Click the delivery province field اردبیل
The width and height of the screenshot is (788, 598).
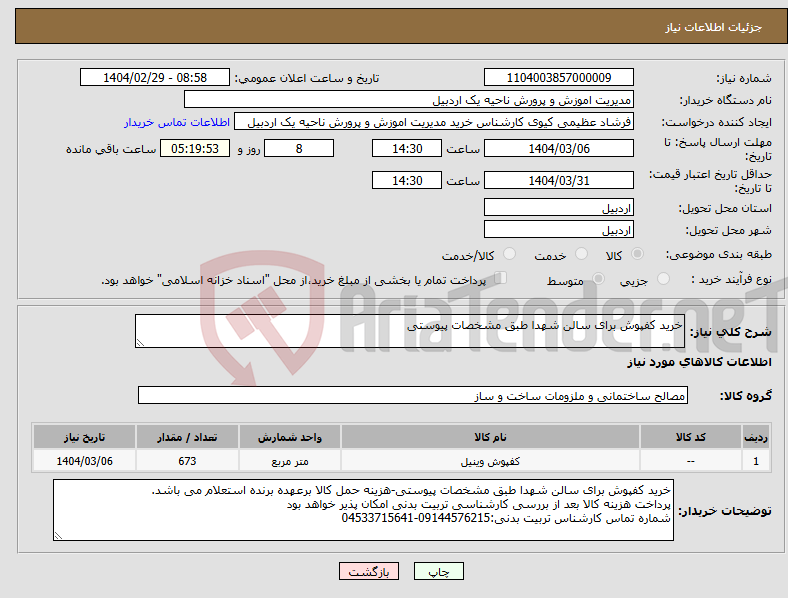558,207
